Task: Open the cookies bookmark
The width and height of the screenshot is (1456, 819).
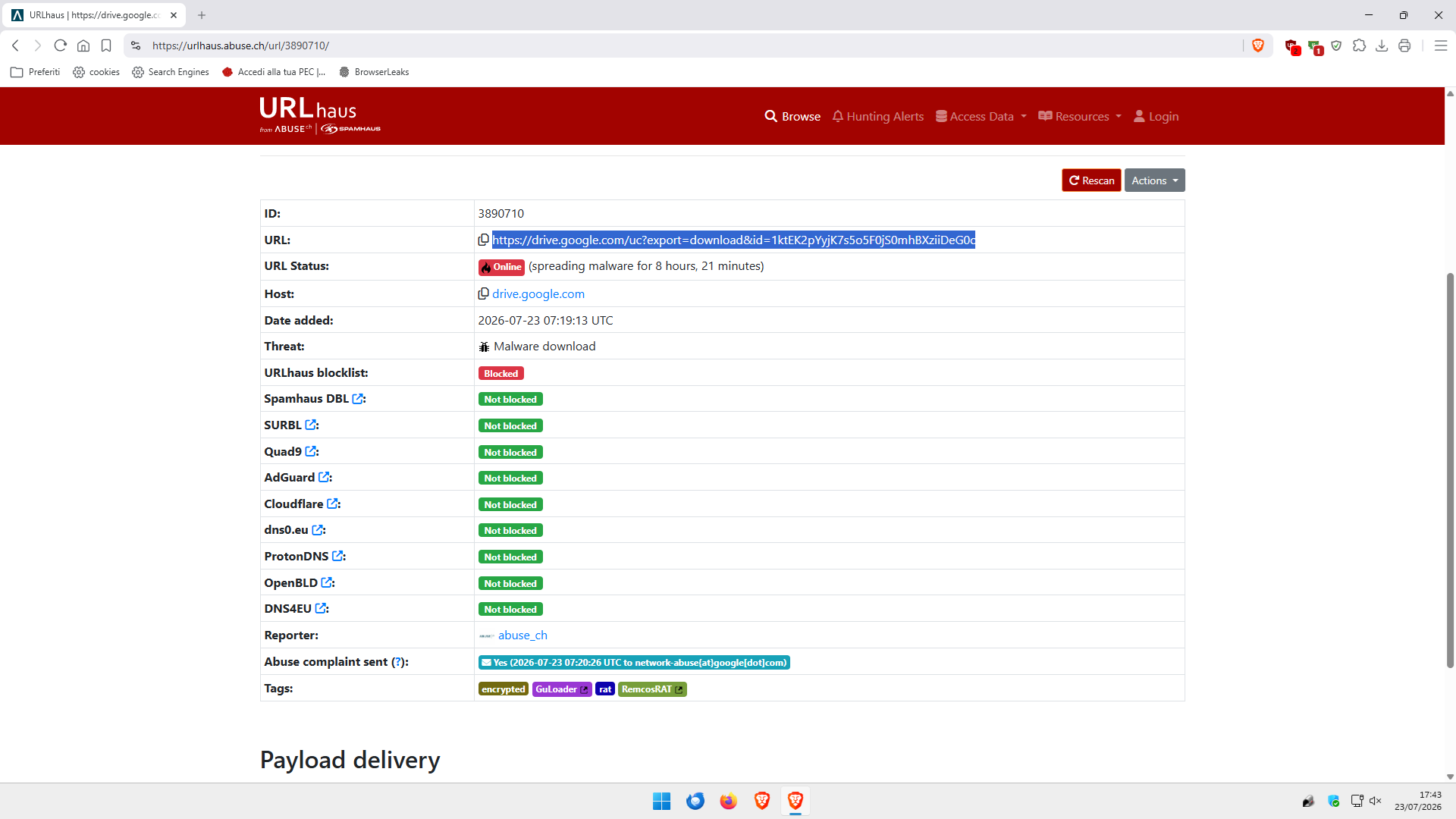Action: pyautogui.click(x=96, y=72)
